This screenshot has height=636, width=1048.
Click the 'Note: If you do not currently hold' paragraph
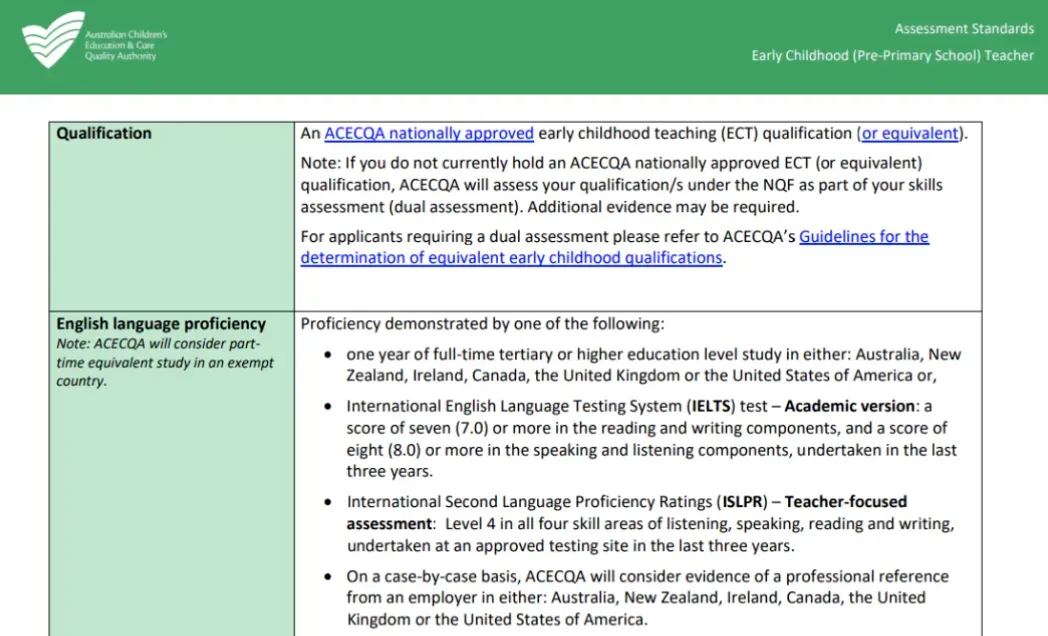tap(621, 185)
